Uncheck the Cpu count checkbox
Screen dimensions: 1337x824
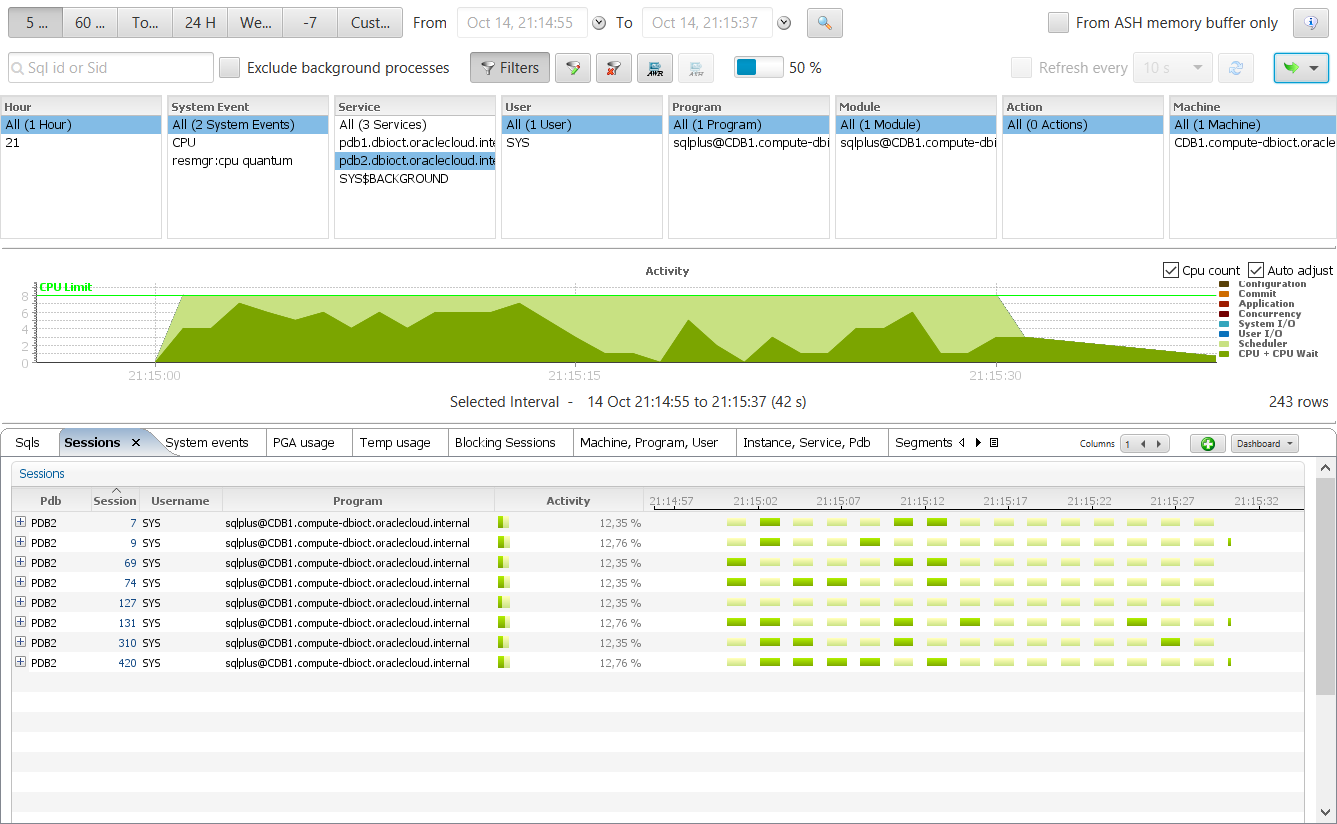(x=1171, y=270)
